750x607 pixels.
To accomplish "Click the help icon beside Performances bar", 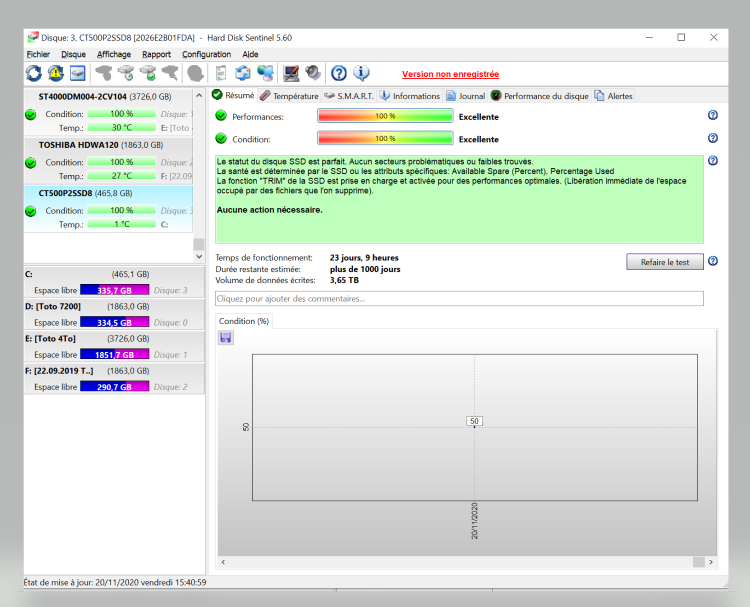I will (713, 116).
